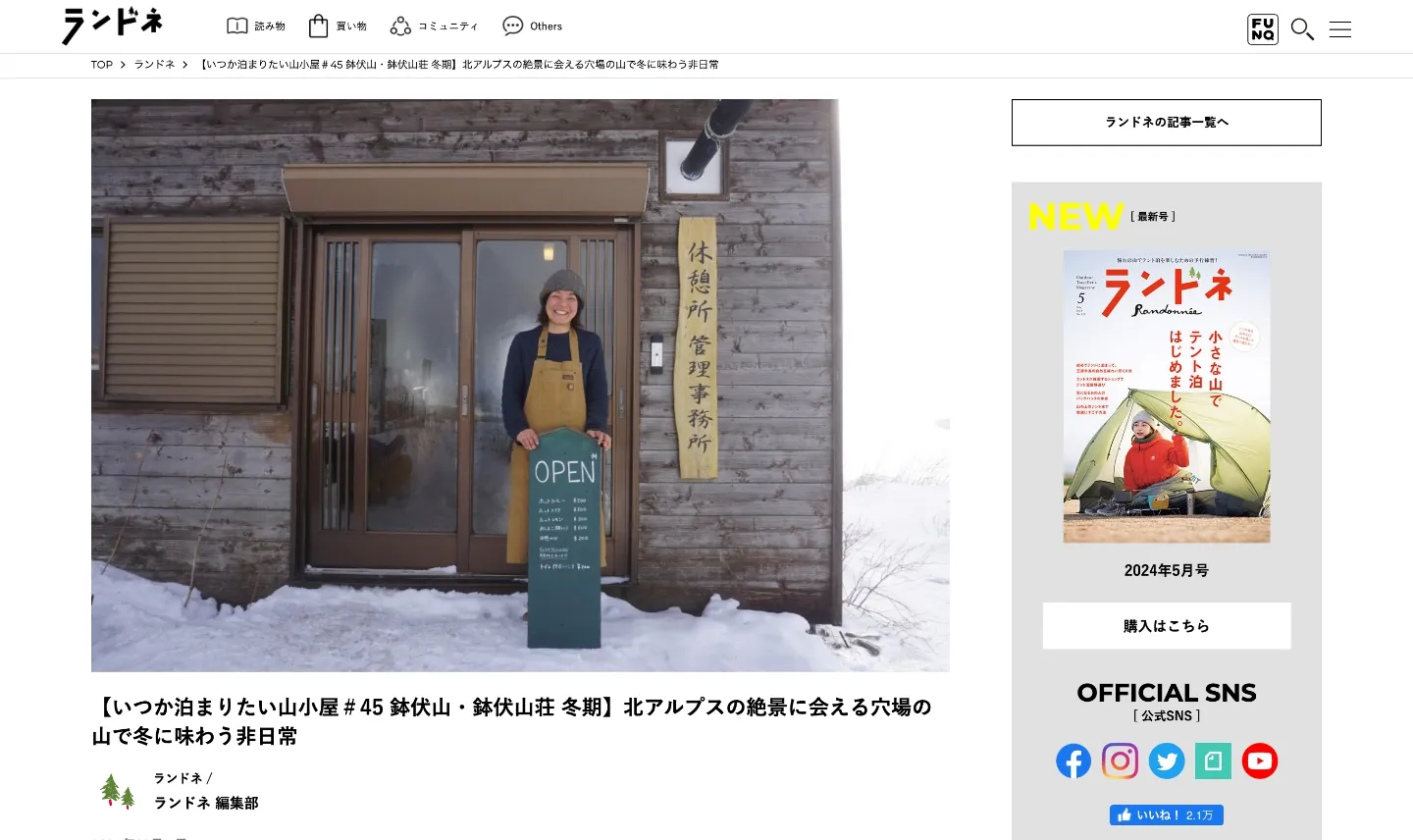The width and height of the screenshot is (1413, 840).
Task: Open the 2024年5月号 magazine cover
Action: pyautogui.click(x=1167, y=396)
